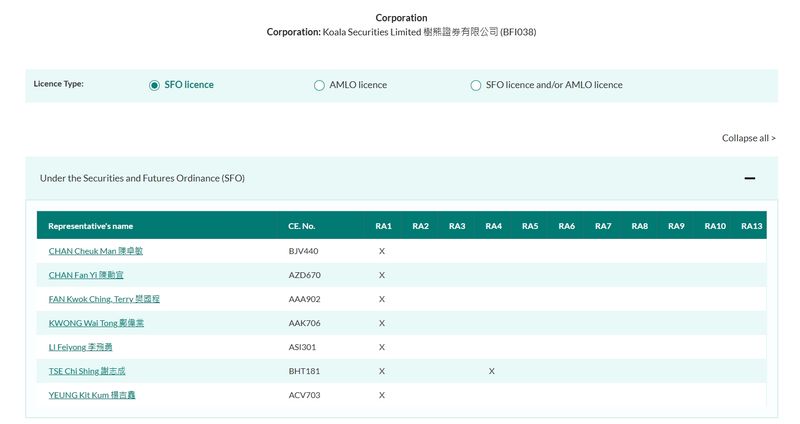The height and width of the screenshot is (424, 800).
Task: Click CE number BHT181
Action: pos(304,371)
